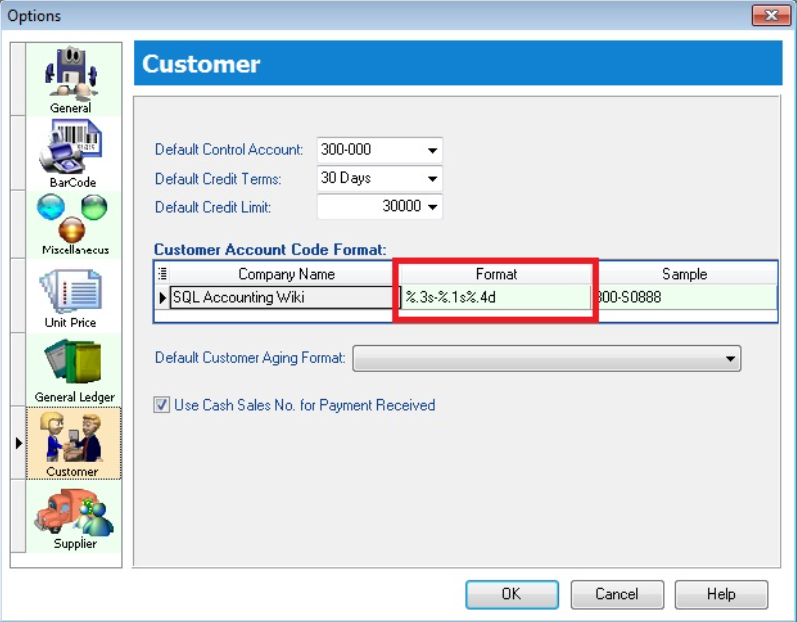Open the General options page icon

click(73, 79)
